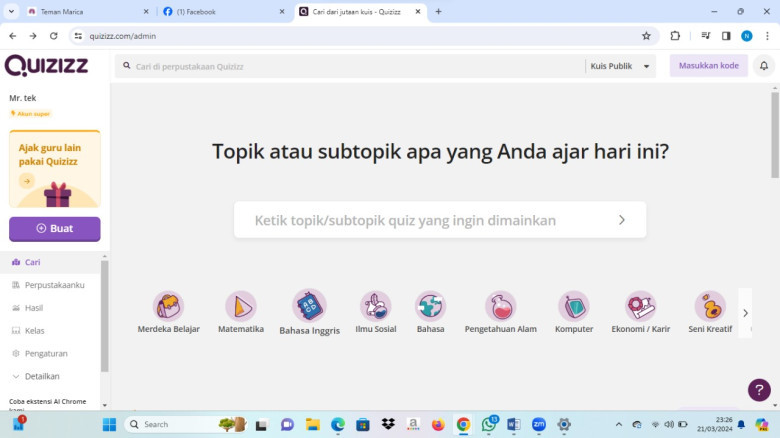Select the Cari sidebar menu item

(50, 262)
